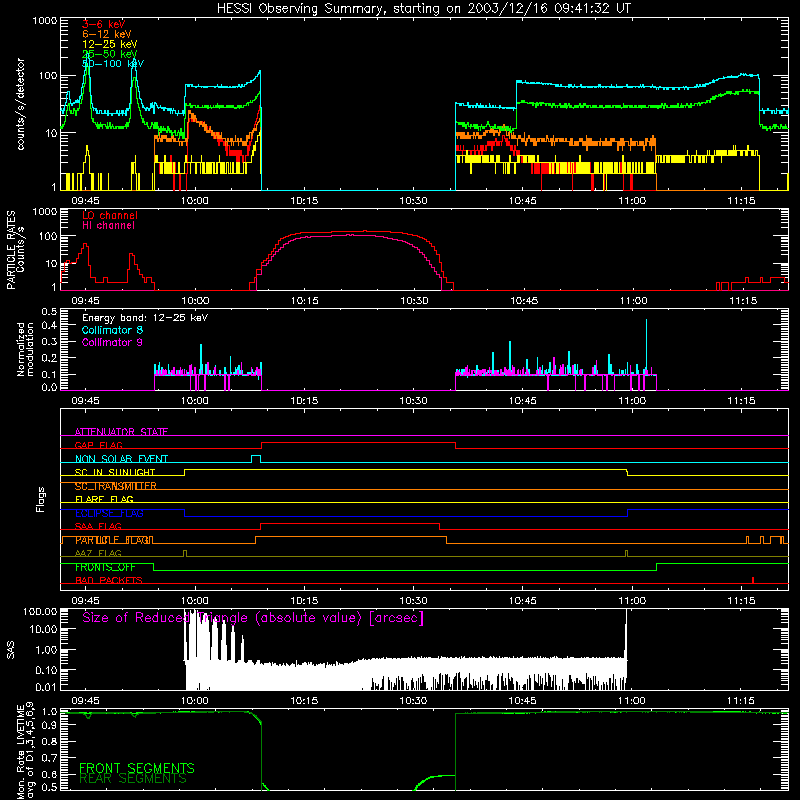Select the HI channel legend label
The width and height of the screenshot is (800, 800).
(108, 226)
